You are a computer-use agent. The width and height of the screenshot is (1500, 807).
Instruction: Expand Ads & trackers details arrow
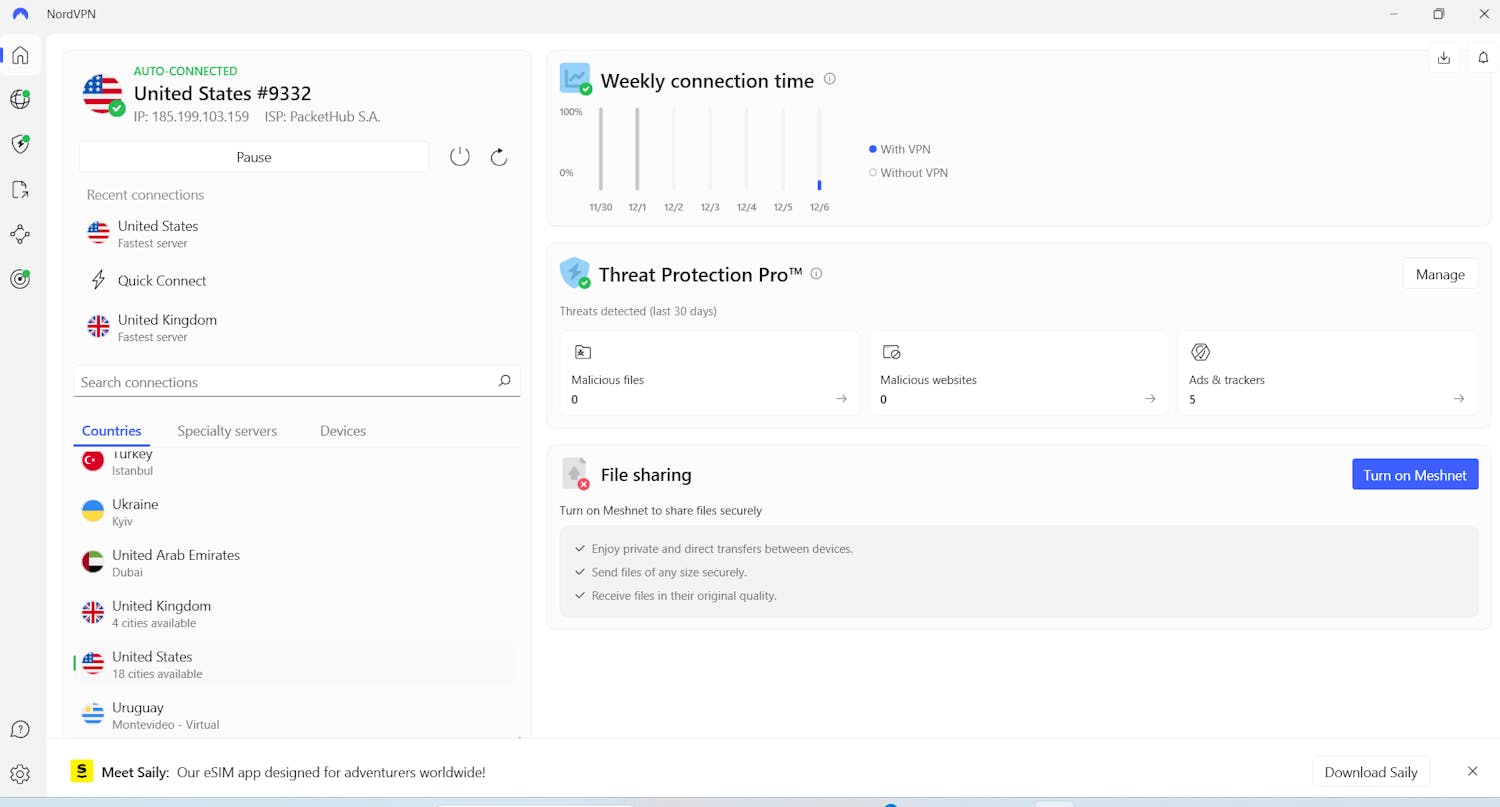coord(1459,399)
